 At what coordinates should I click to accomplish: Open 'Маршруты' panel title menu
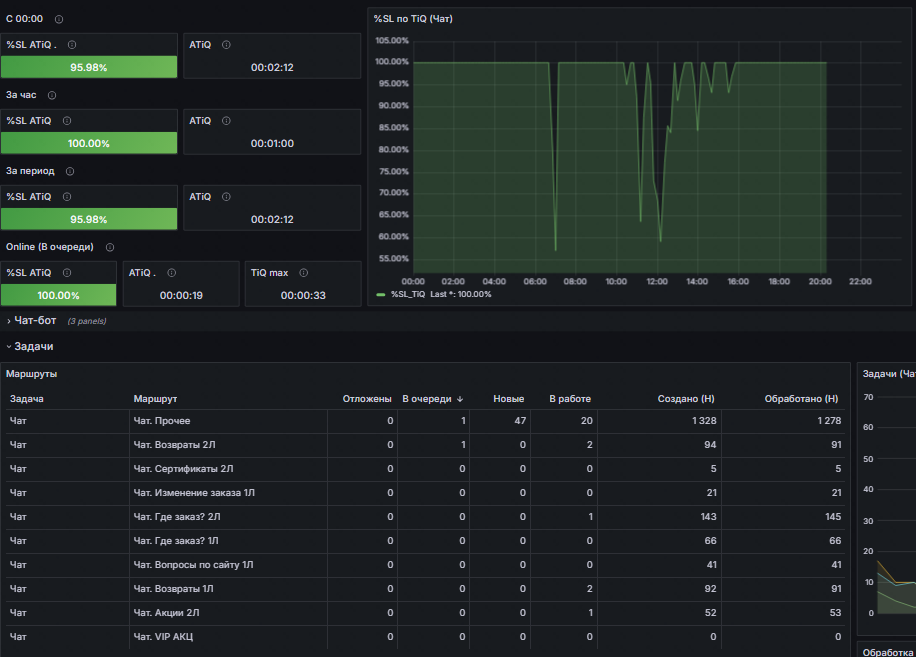pyautogui.click(x=32, y=374)
